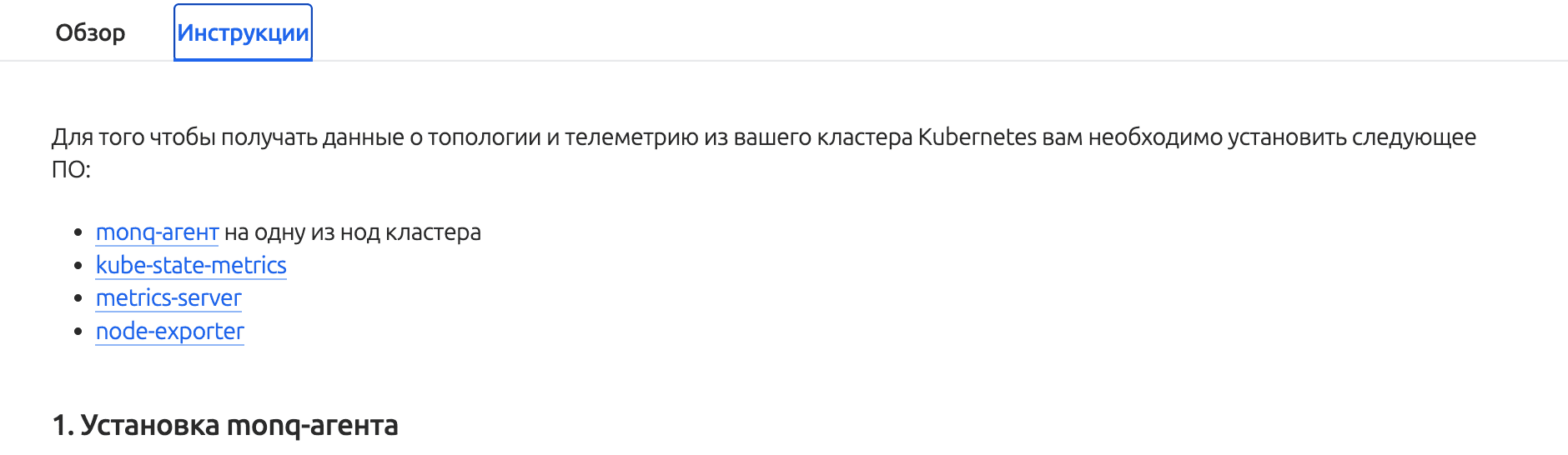Image resolution: width=1568 pixels, height=455 pixels.
Task: Select the Инструкции tab
Action: 243,33
